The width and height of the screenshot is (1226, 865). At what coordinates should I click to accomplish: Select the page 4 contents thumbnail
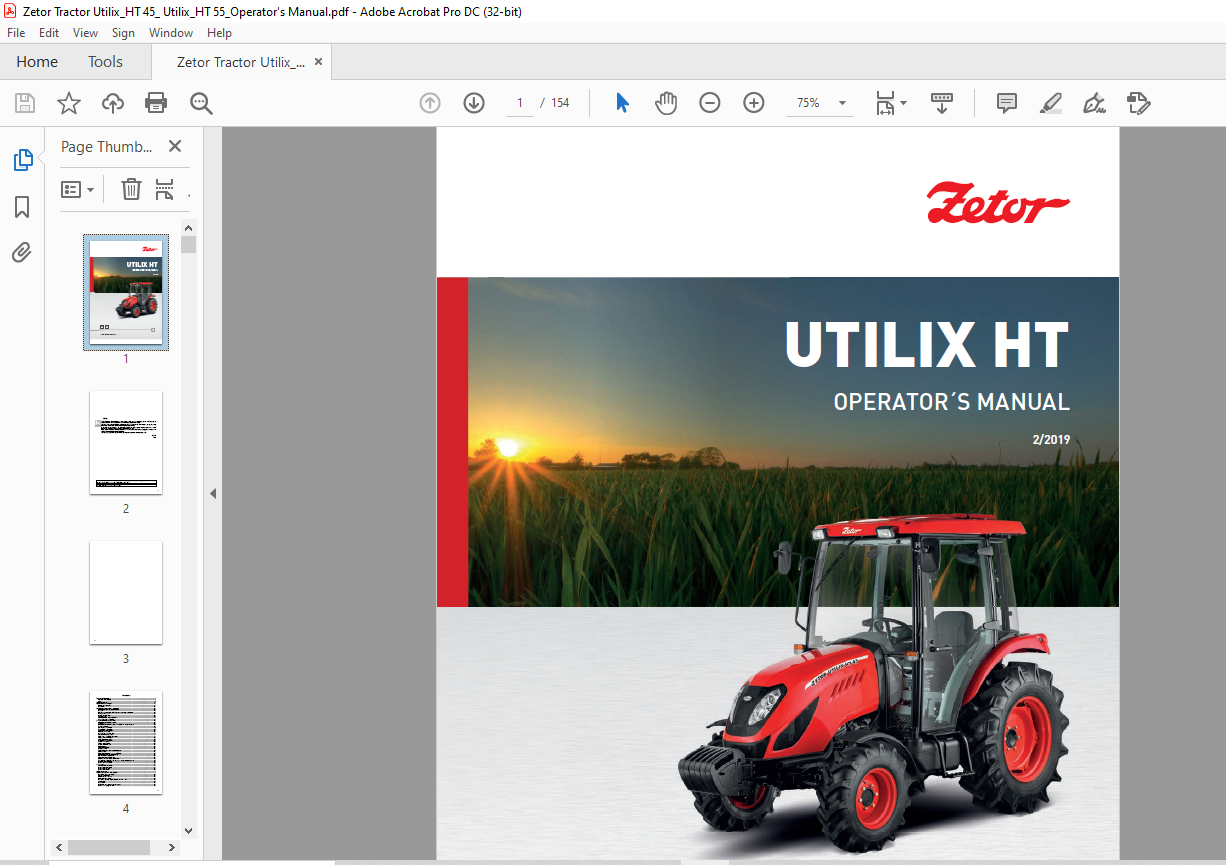[126, 742]
